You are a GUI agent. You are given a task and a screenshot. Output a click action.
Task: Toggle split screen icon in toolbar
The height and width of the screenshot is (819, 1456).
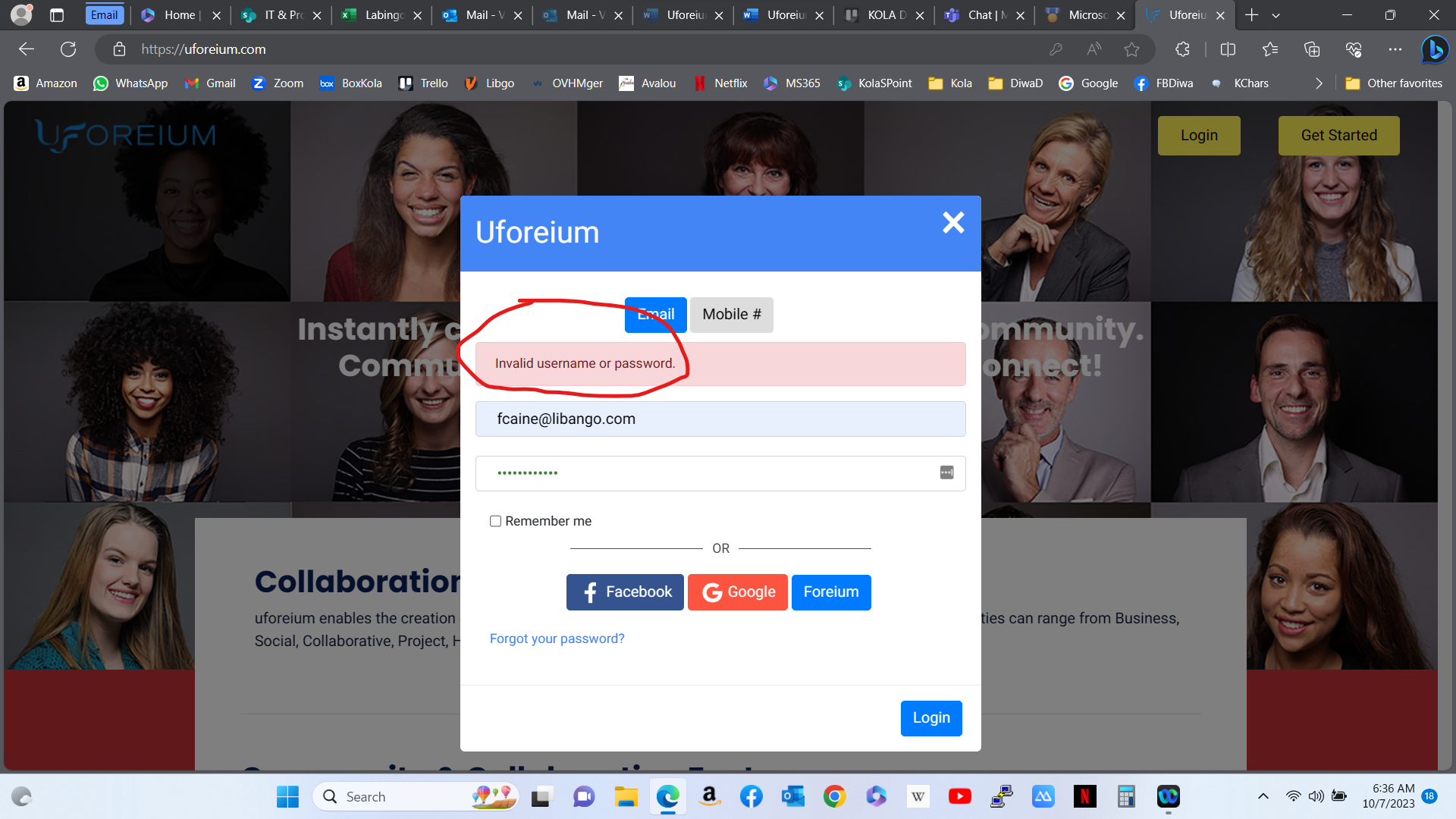click(x=1228, y=49)
